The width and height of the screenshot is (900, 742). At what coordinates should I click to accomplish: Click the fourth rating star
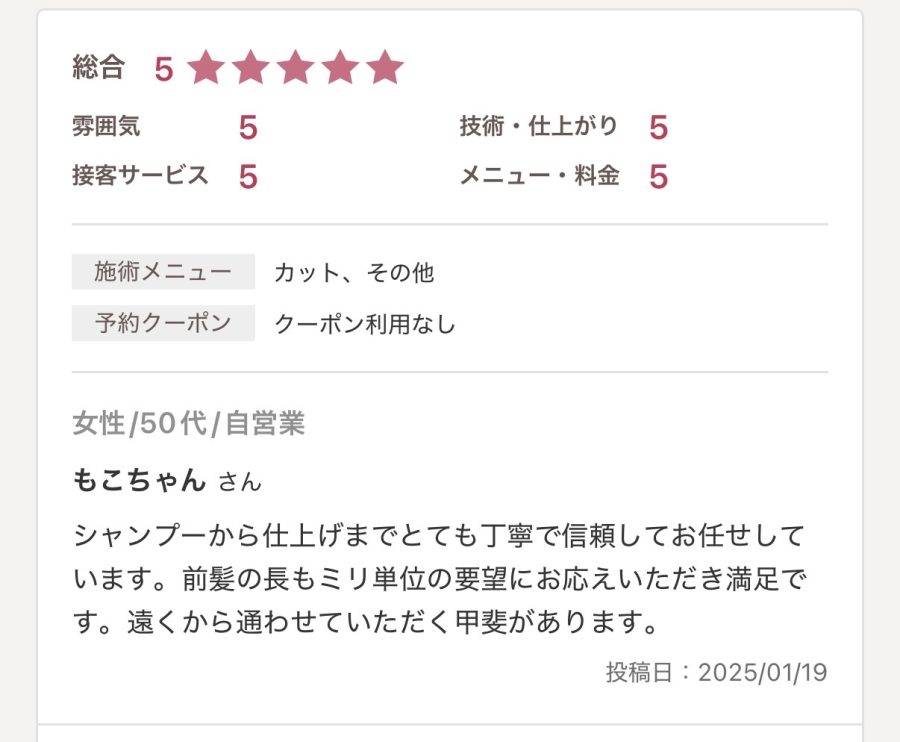point(340,68)
